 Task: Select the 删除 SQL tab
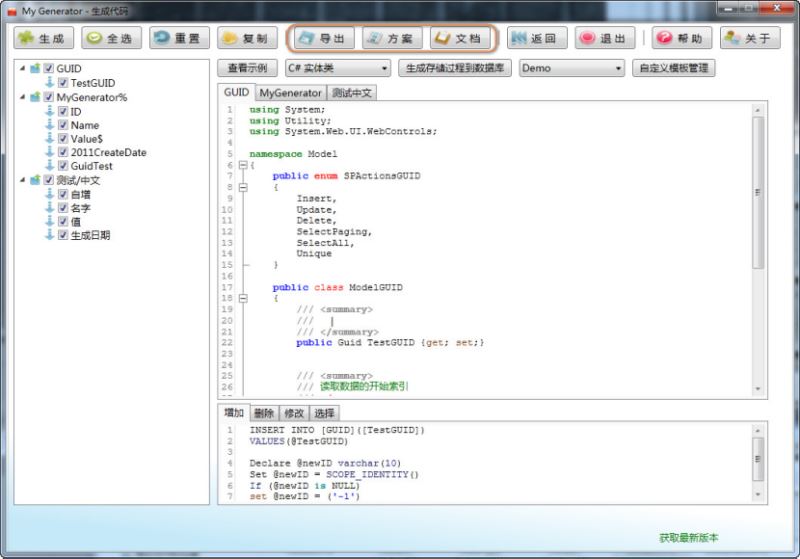point(263,413)
